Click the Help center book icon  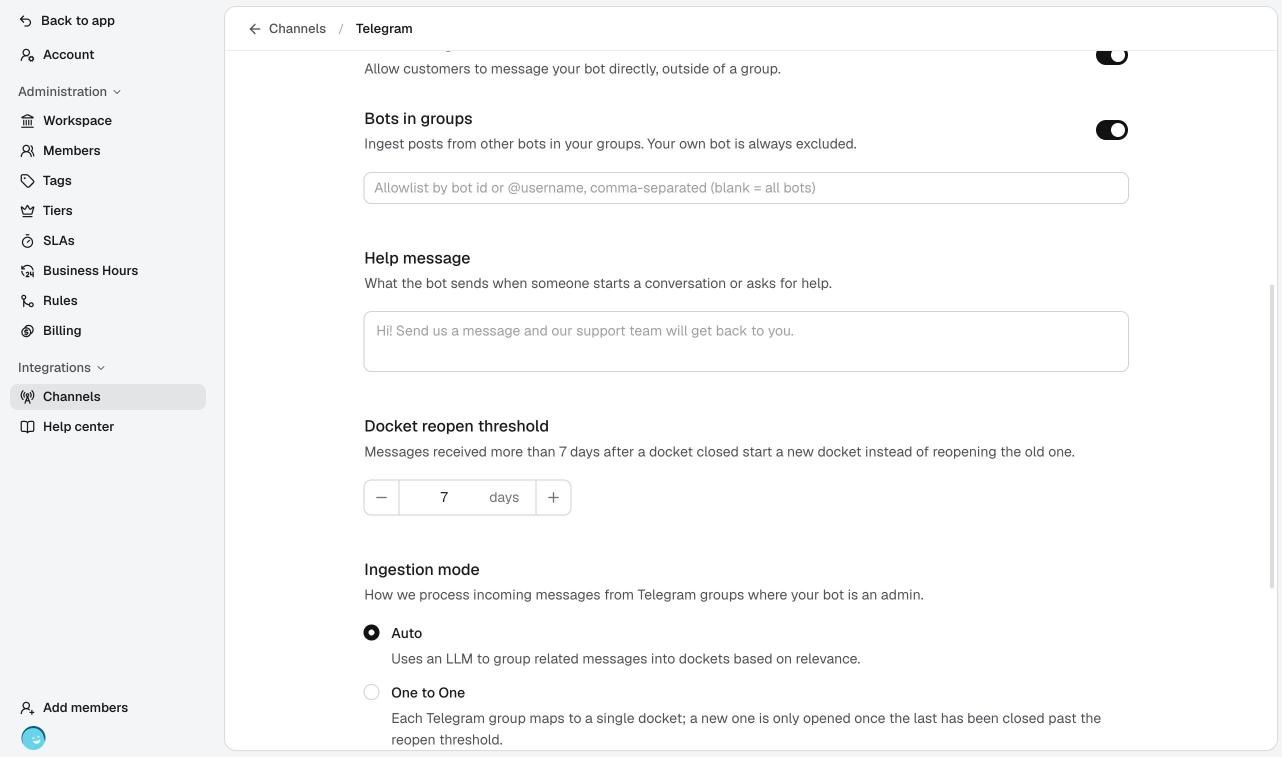(28, 427)
